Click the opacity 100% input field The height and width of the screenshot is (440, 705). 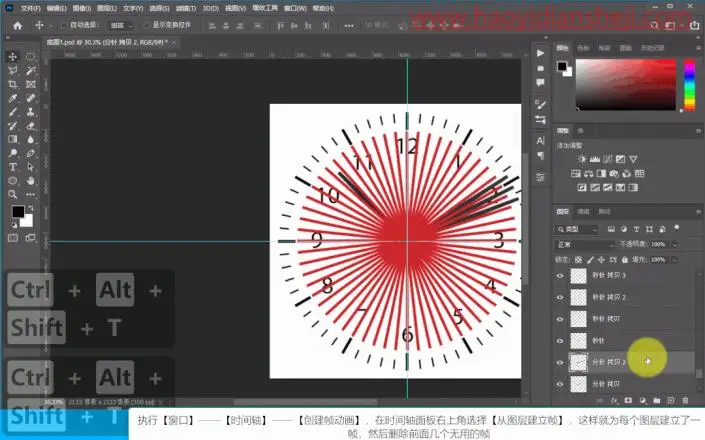pyautogui.click(x=659, y=244)
